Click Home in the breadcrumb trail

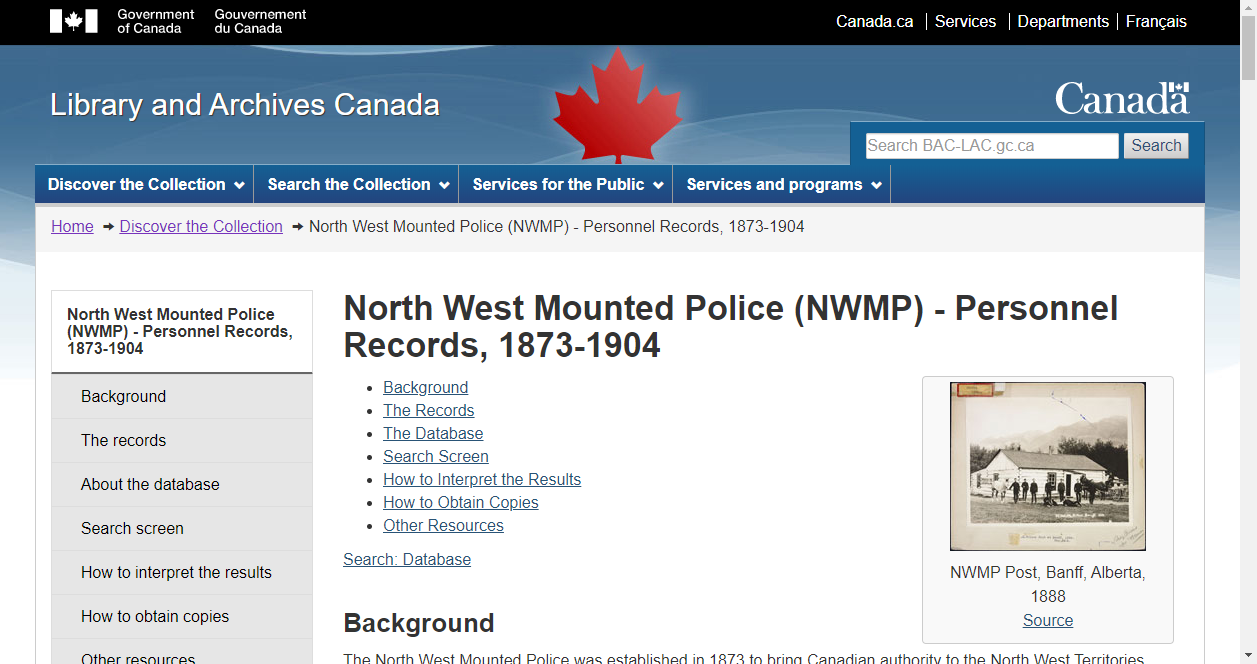pos(72,226)
